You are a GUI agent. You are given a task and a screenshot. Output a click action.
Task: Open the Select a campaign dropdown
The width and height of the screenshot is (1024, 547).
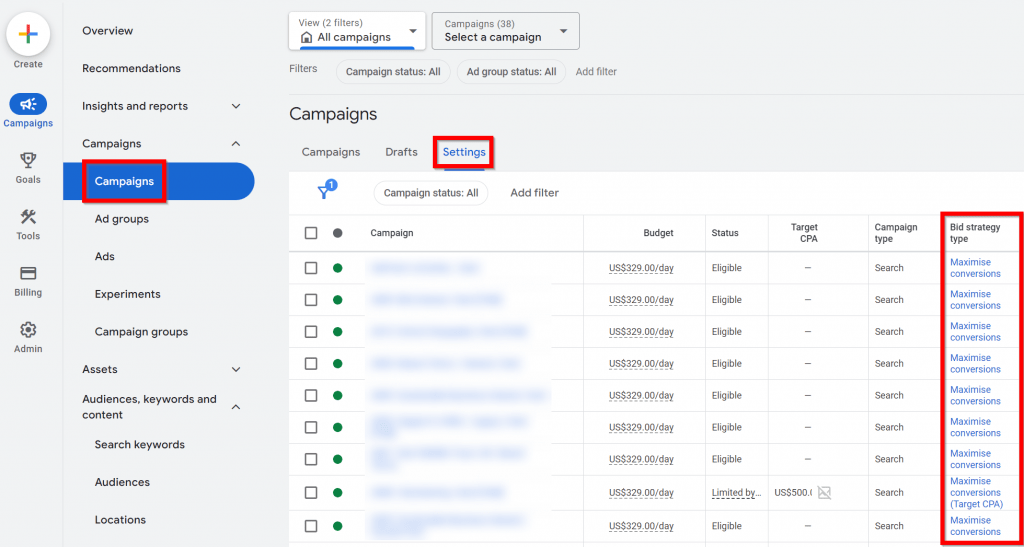(x=505, y=31)
